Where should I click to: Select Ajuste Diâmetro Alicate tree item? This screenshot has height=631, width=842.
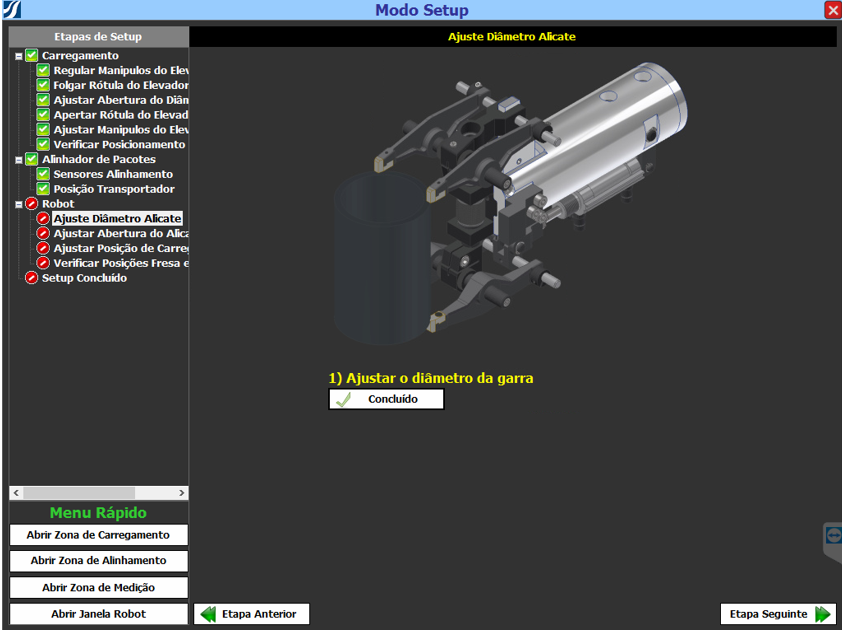(117, 218)
